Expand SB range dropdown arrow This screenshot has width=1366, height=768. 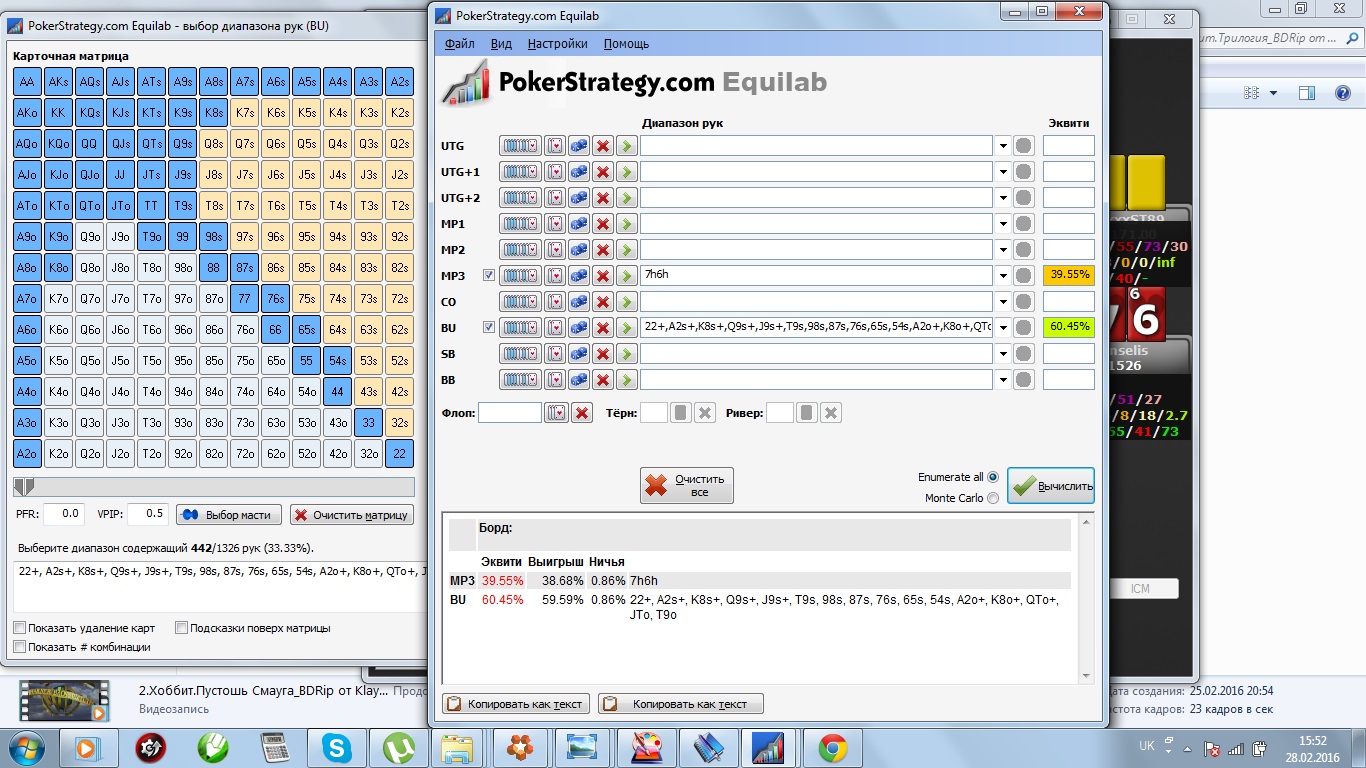click(x=1003, y=354)
